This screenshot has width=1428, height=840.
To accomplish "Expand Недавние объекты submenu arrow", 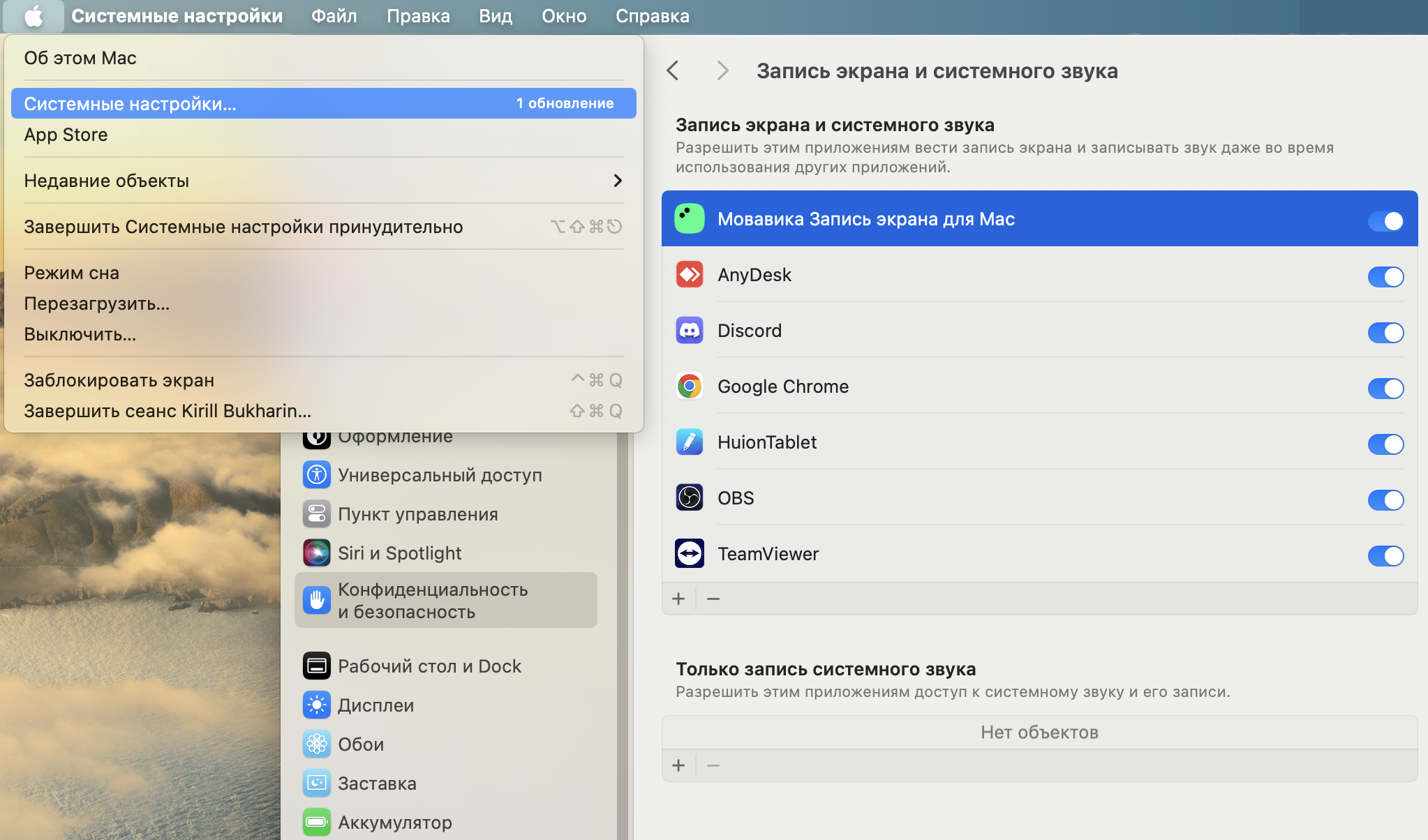I will tap(617, 181).
